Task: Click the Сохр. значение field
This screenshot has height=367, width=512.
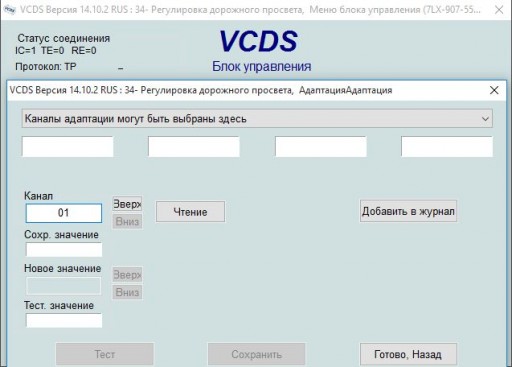Action: pos(64,250)
